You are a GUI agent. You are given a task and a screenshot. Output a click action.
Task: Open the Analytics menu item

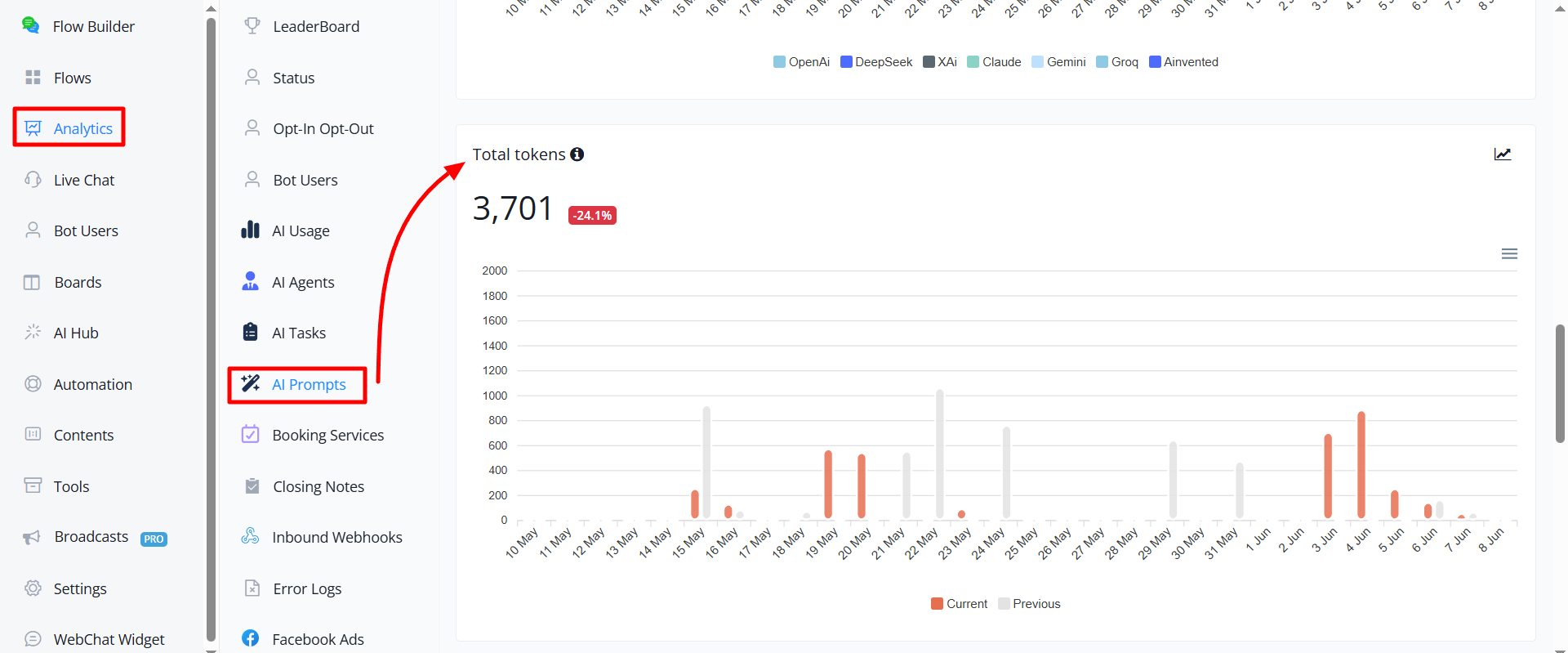point(69,127)
